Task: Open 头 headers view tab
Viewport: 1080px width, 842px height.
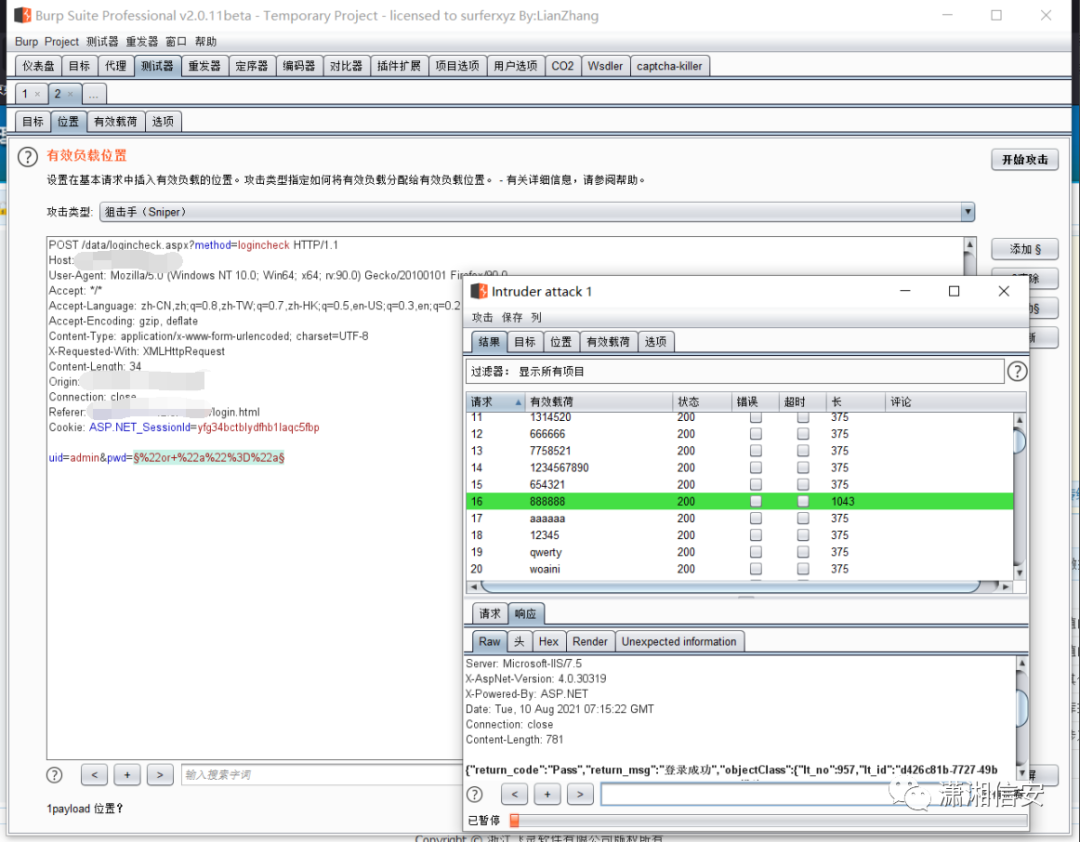Action: point(519,641)
